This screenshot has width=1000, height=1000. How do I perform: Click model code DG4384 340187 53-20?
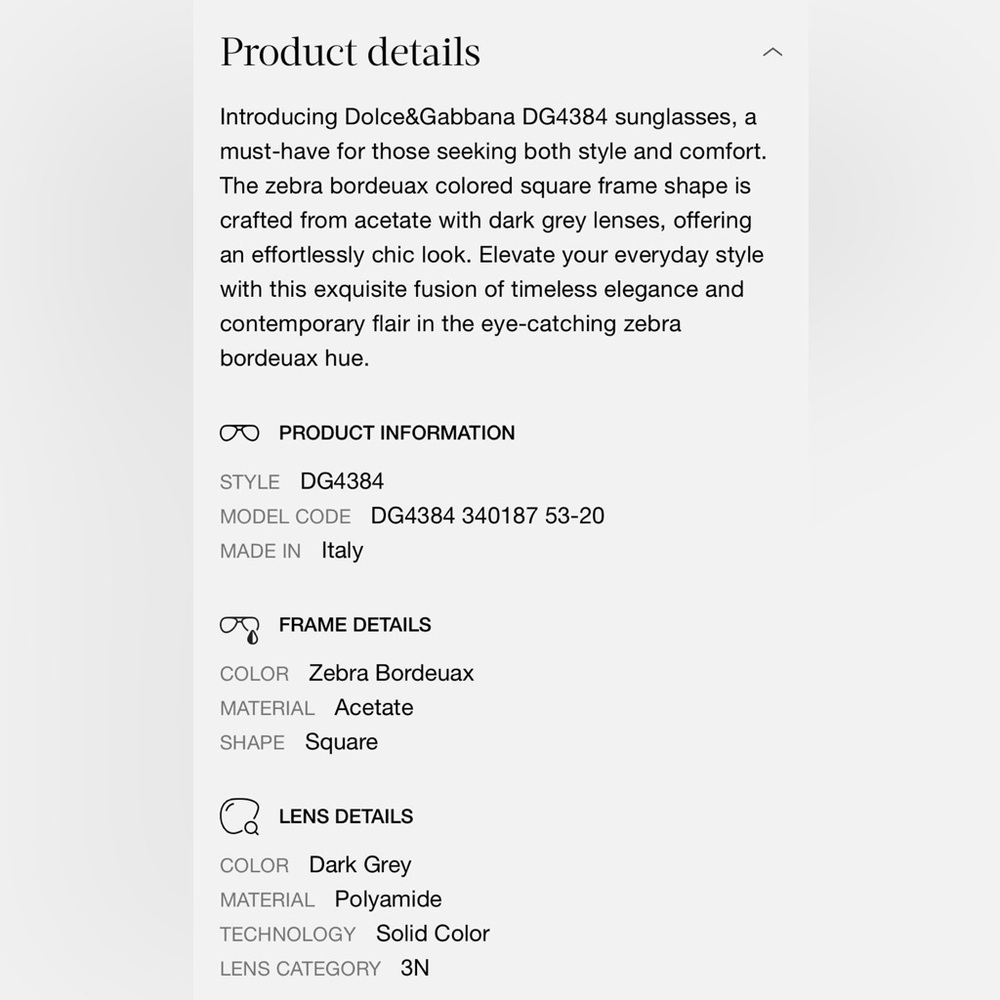click(x=487, y=516)
